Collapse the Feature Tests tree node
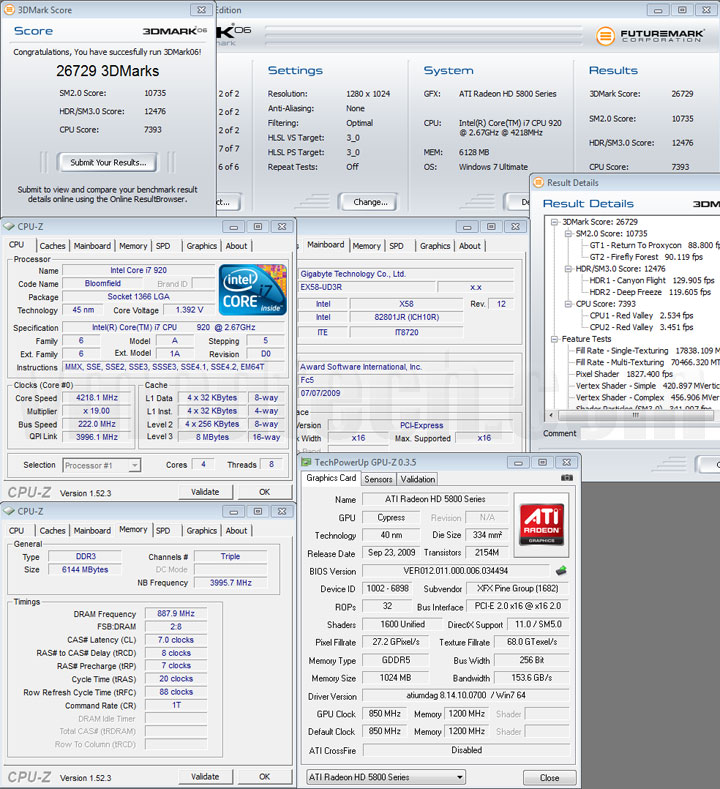 (554, 339)
